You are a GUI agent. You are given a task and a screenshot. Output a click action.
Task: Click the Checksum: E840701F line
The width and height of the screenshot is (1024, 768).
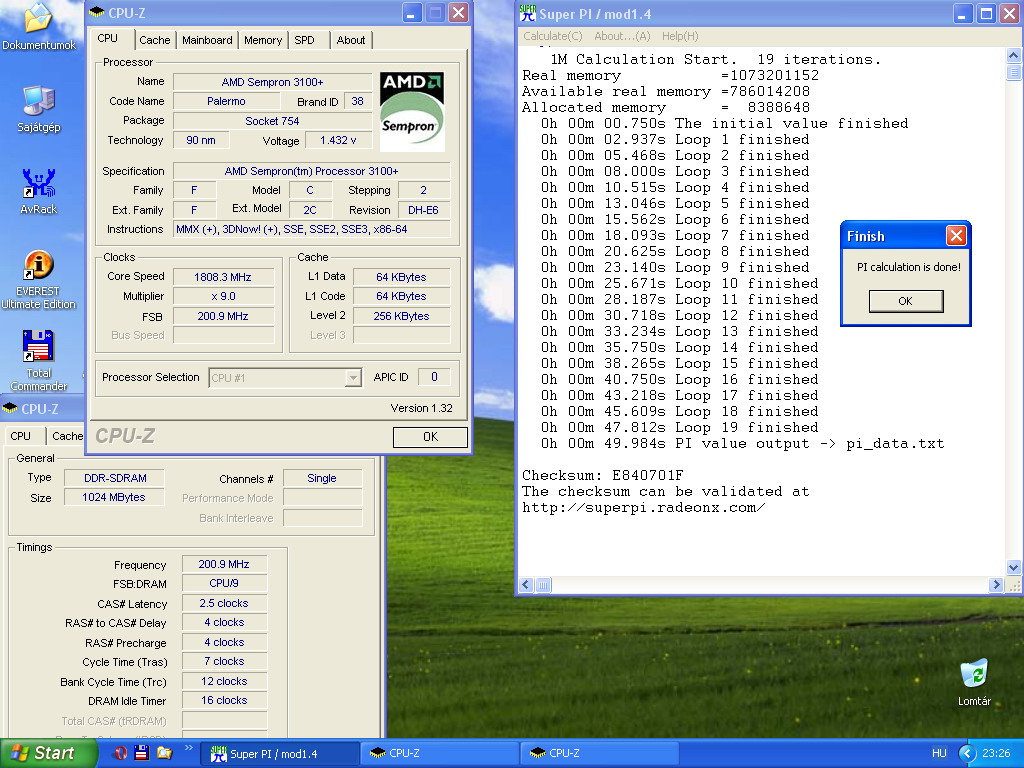click(x=603, y=475)
